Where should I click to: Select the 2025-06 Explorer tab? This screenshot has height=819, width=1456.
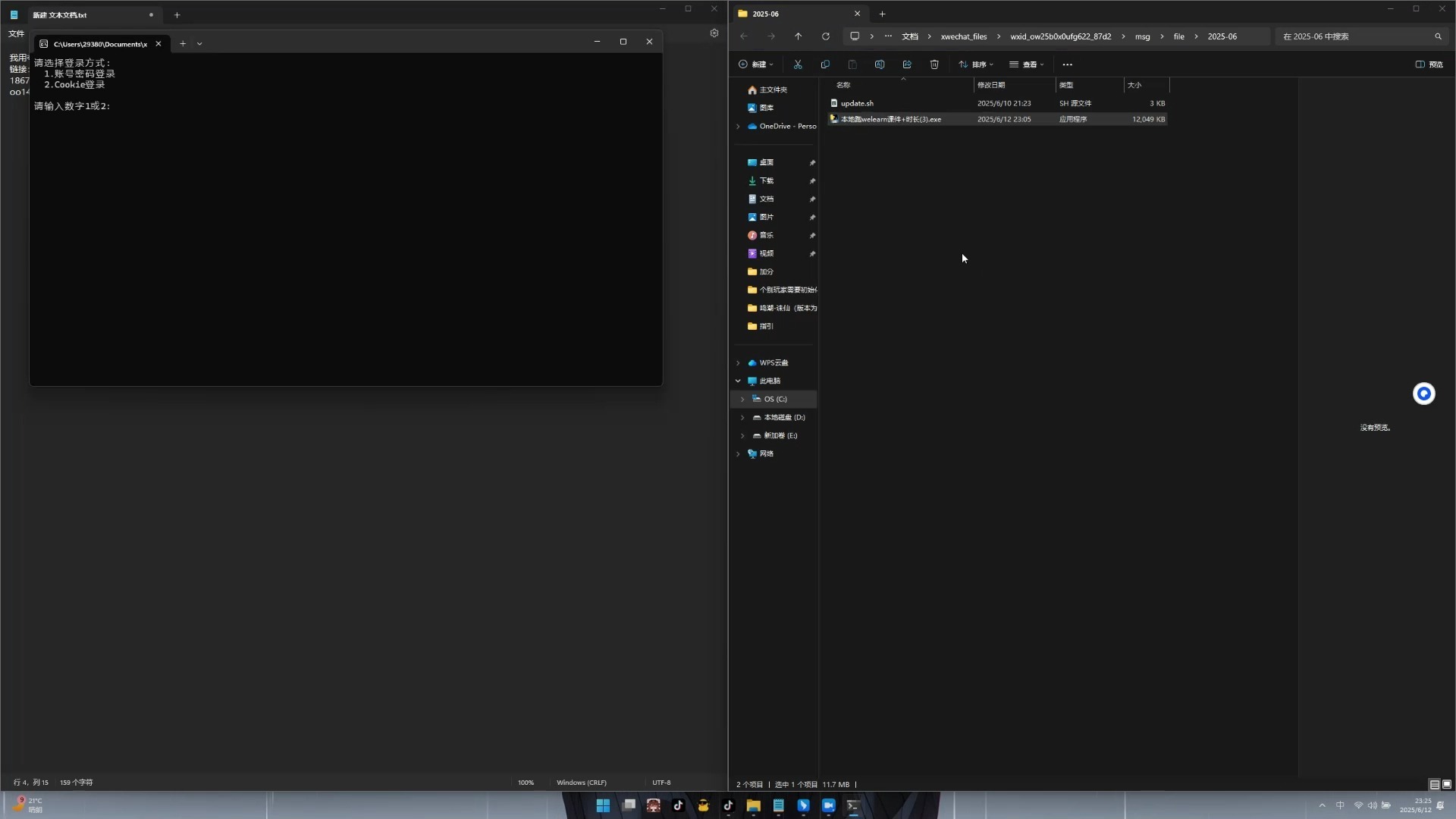point(799,14)
